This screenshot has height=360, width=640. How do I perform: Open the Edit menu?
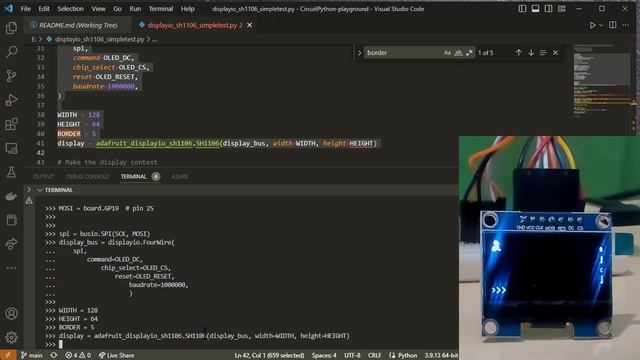pyautogui.click(x=44, y=9)
